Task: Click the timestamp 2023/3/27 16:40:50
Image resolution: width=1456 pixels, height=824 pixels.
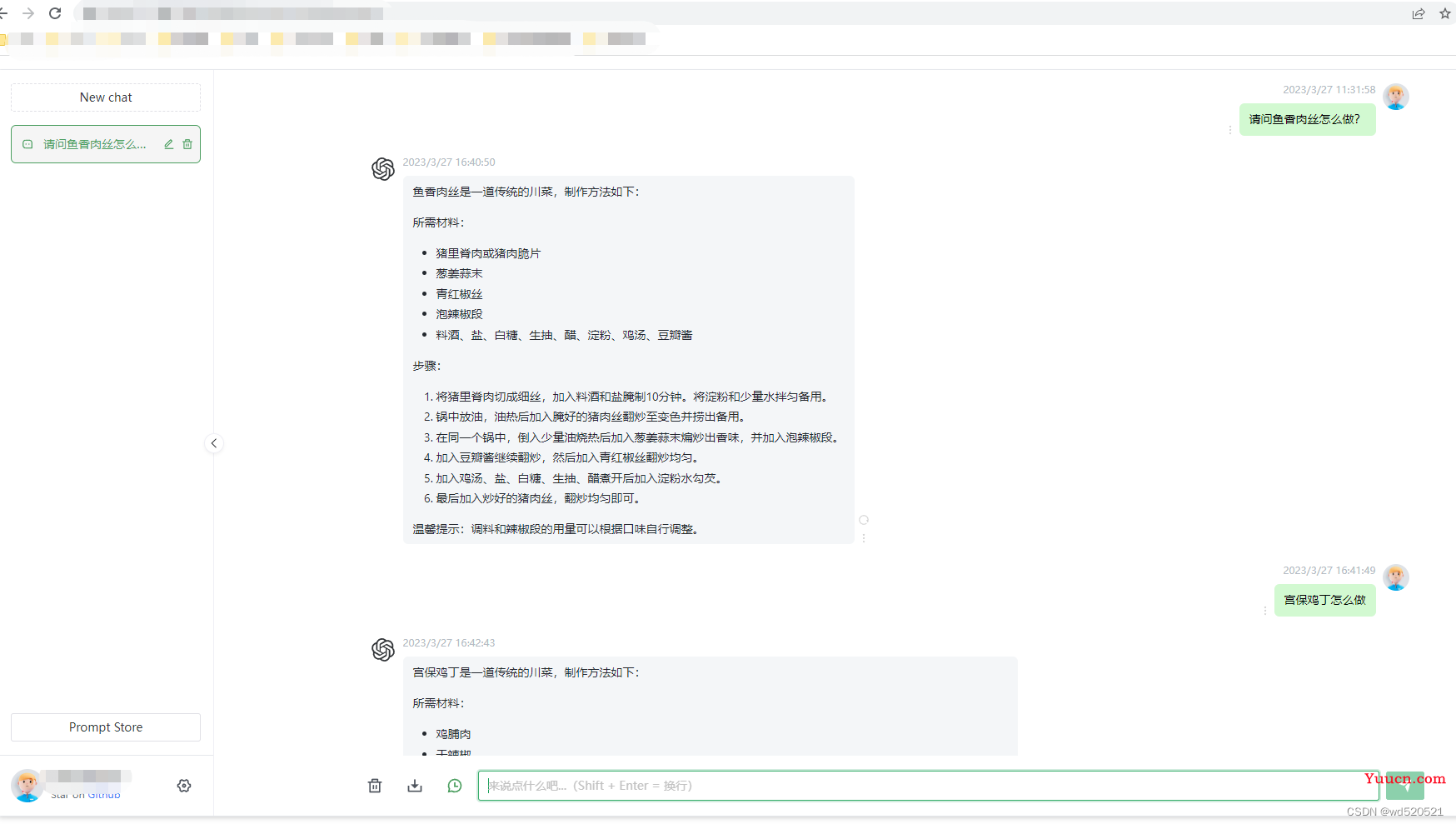Action: click(x=449, y=162)
